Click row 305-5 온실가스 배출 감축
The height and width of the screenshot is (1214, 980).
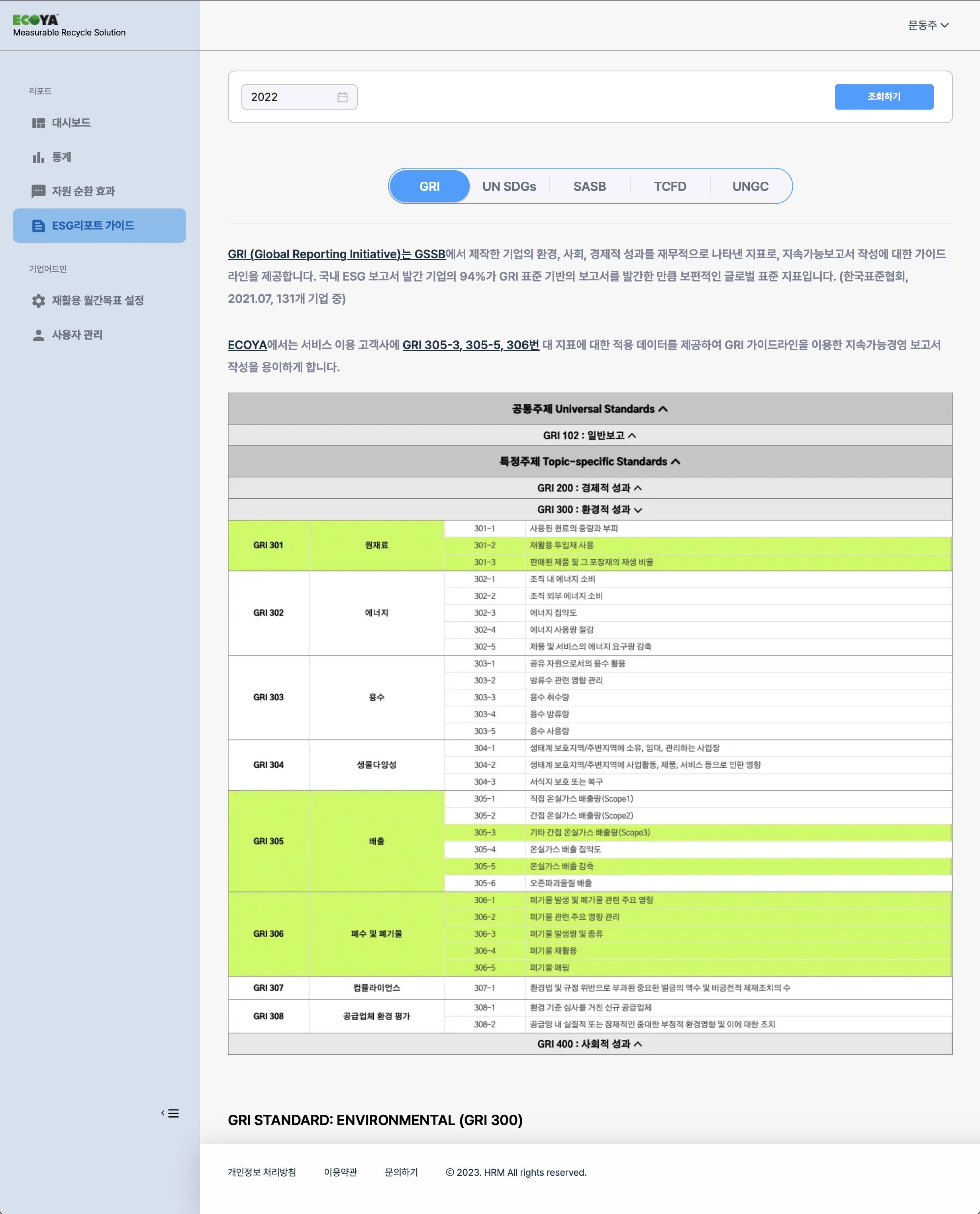[698, 867]
